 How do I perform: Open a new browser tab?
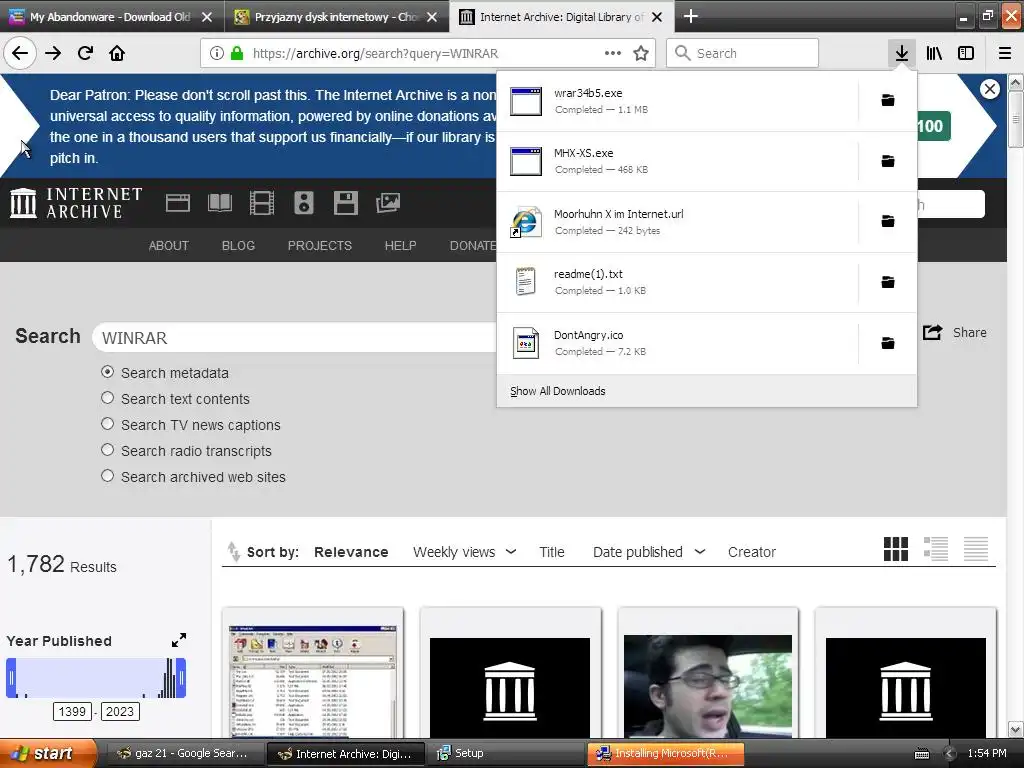click(x=690, y=16)
